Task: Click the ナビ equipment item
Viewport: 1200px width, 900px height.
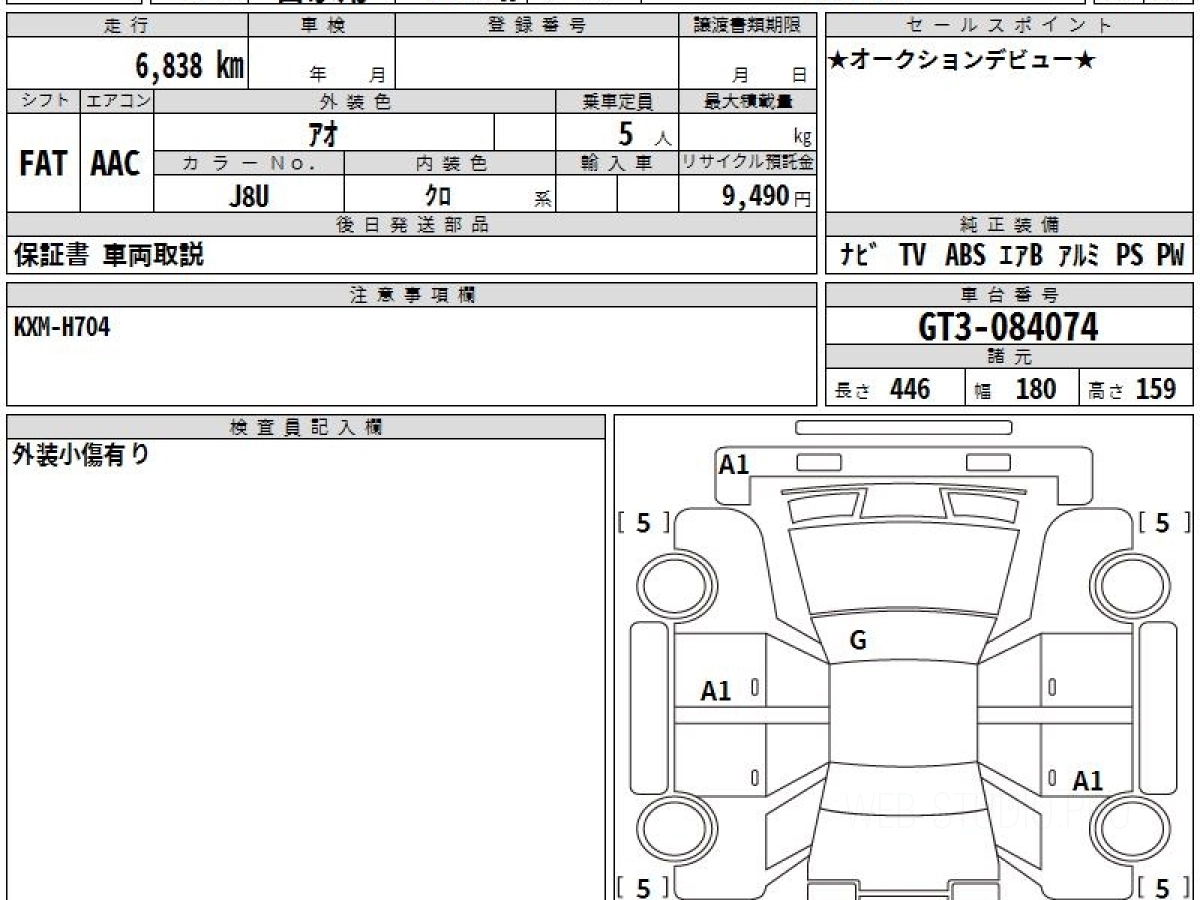Action: tap(858, 256)
